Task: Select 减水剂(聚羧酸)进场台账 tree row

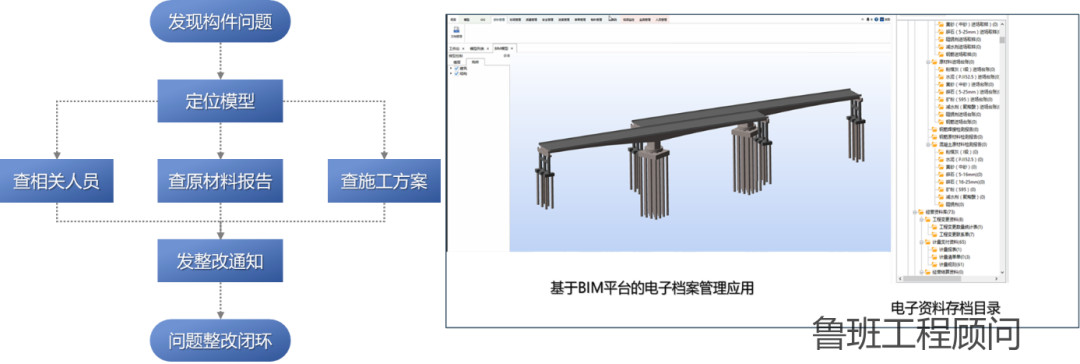Action: 968,106
